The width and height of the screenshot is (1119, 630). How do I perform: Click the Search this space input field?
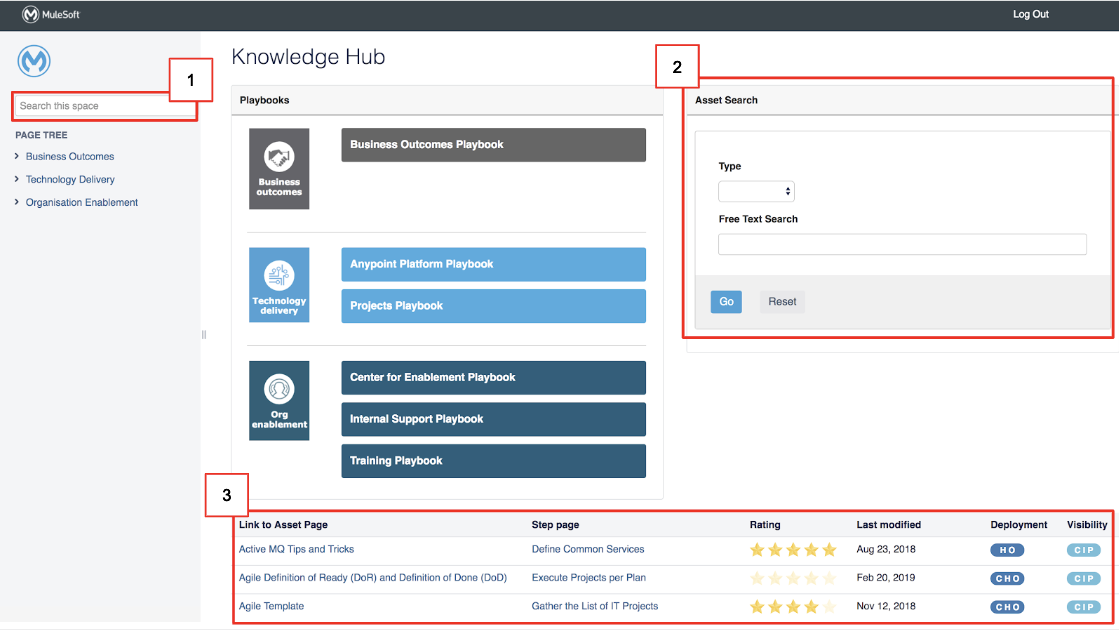(x=103, y=105)
